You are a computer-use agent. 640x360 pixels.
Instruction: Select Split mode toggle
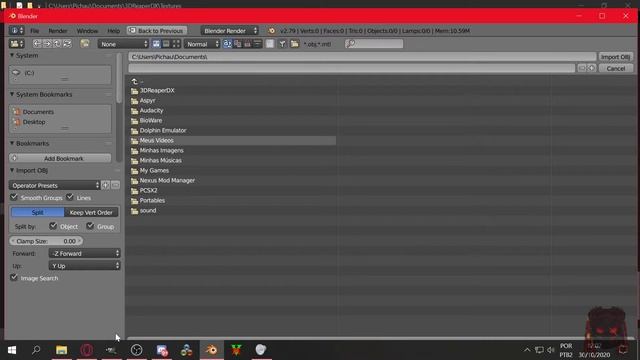pyautogui.click(x=38, y=212)
